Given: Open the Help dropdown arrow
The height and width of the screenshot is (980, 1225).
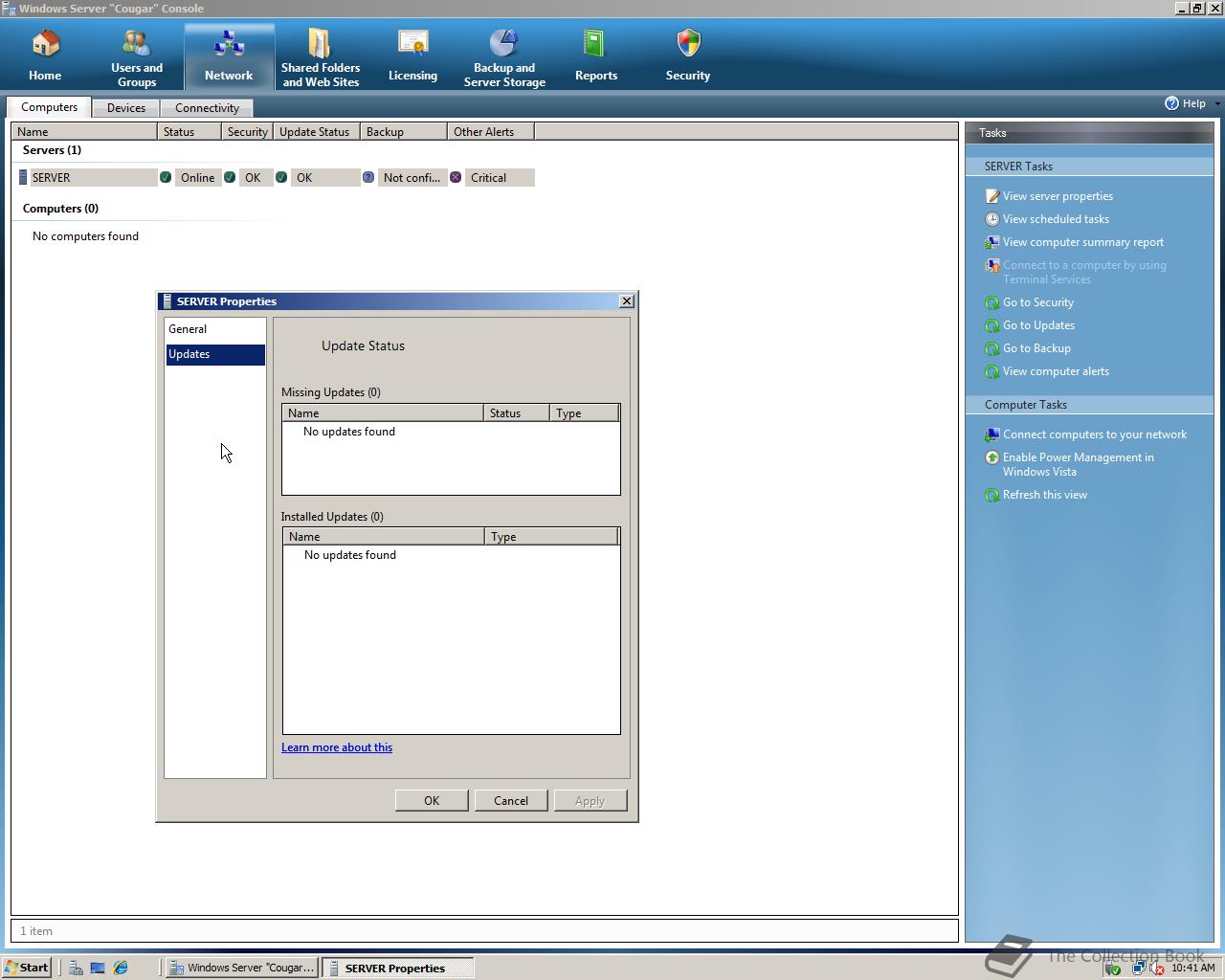Looking at the screenshot, I should [1217, 103].
